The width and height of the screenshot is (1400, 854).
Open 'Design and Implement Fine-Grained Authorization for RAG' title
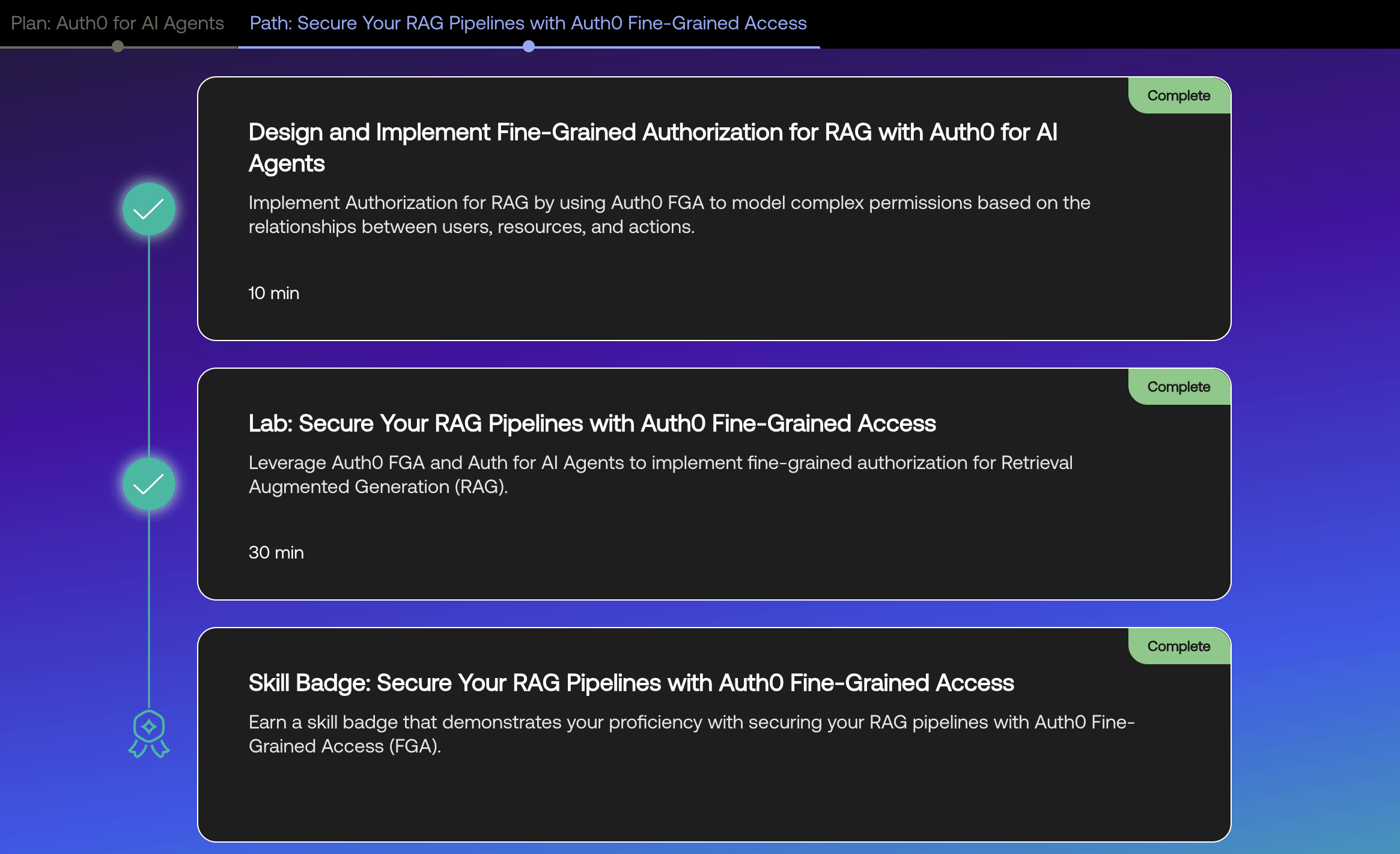click(x=653, y=148)
